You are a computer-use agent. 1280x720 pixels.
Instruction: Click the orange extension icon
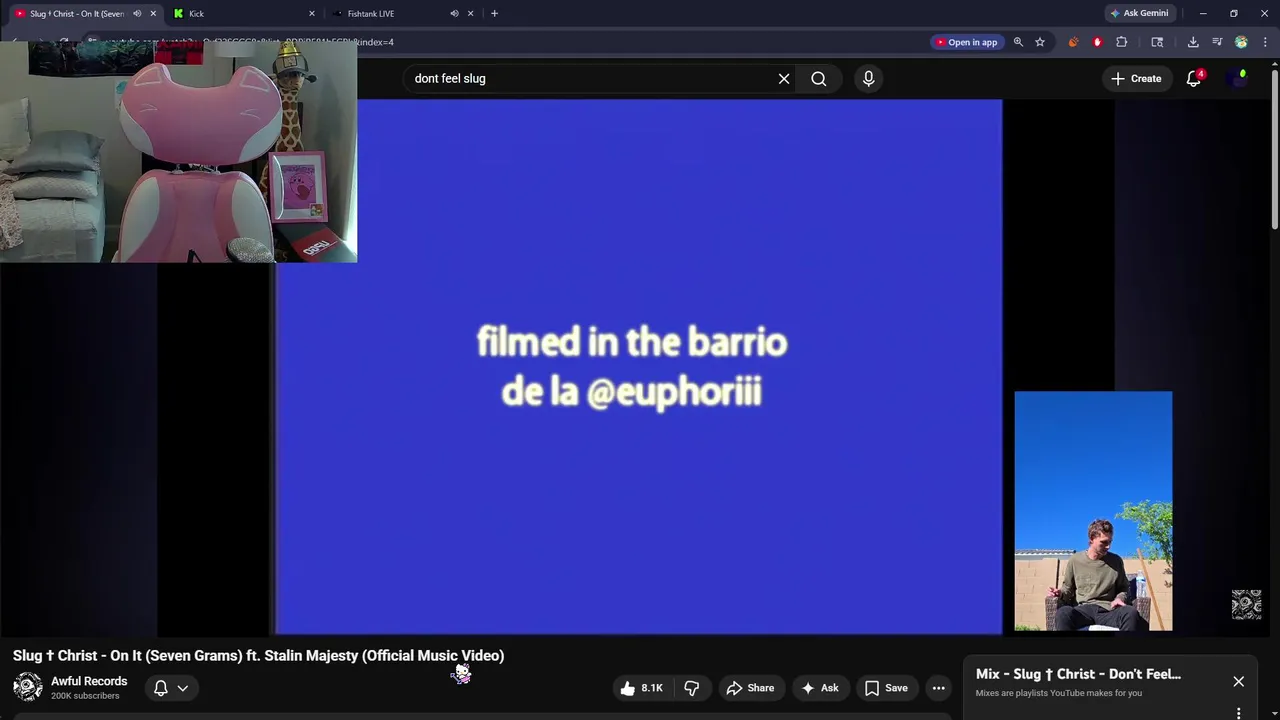pyautogui.click(x=1073, y=42)
